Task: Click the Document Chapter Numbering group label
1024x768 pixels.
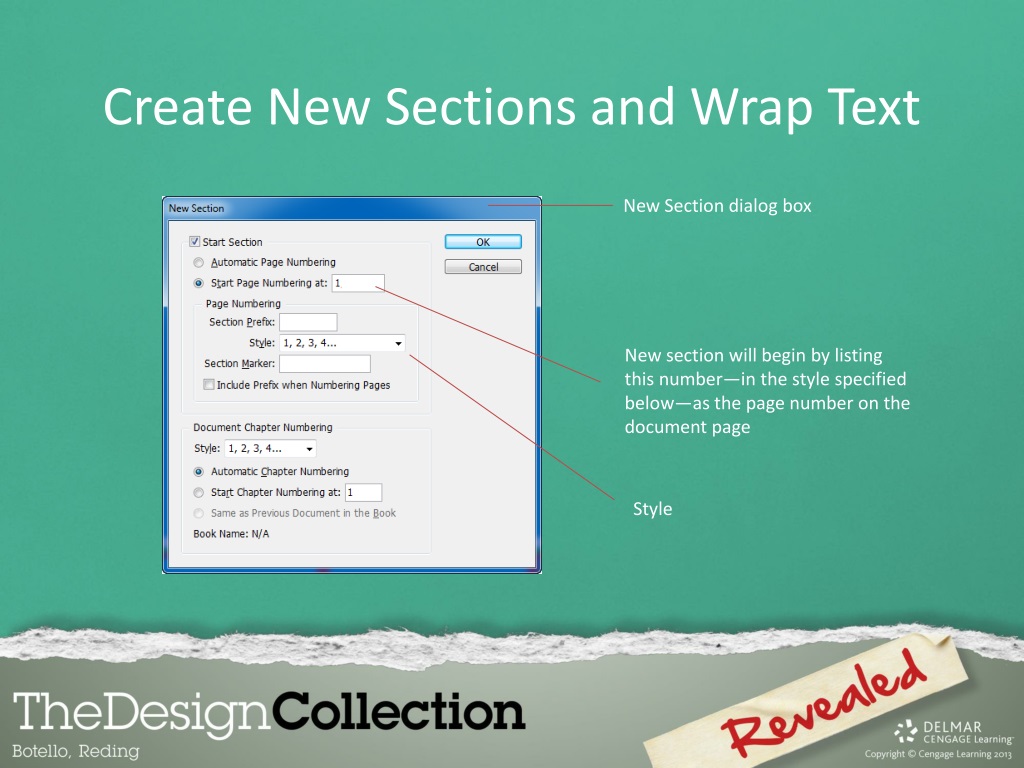Action: click(x=263, y=427)
